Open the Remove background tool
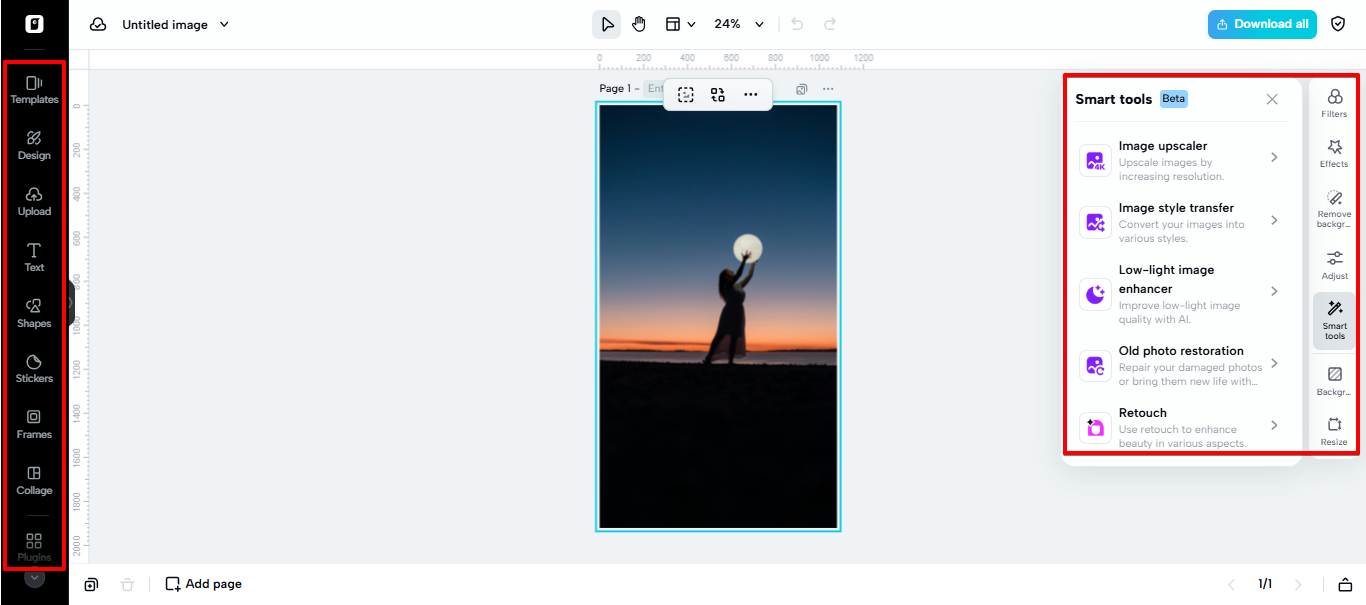This screenshot has height=605, width=1366. 1334,209
